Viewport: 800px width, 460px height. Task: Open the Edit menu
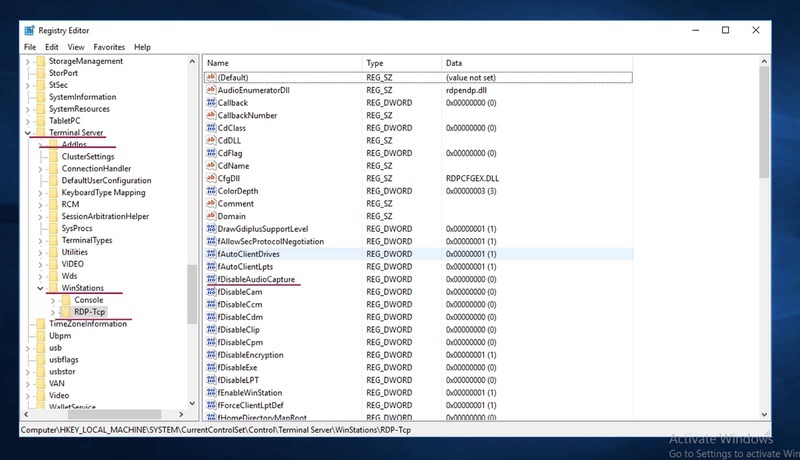tap(52, 47)
